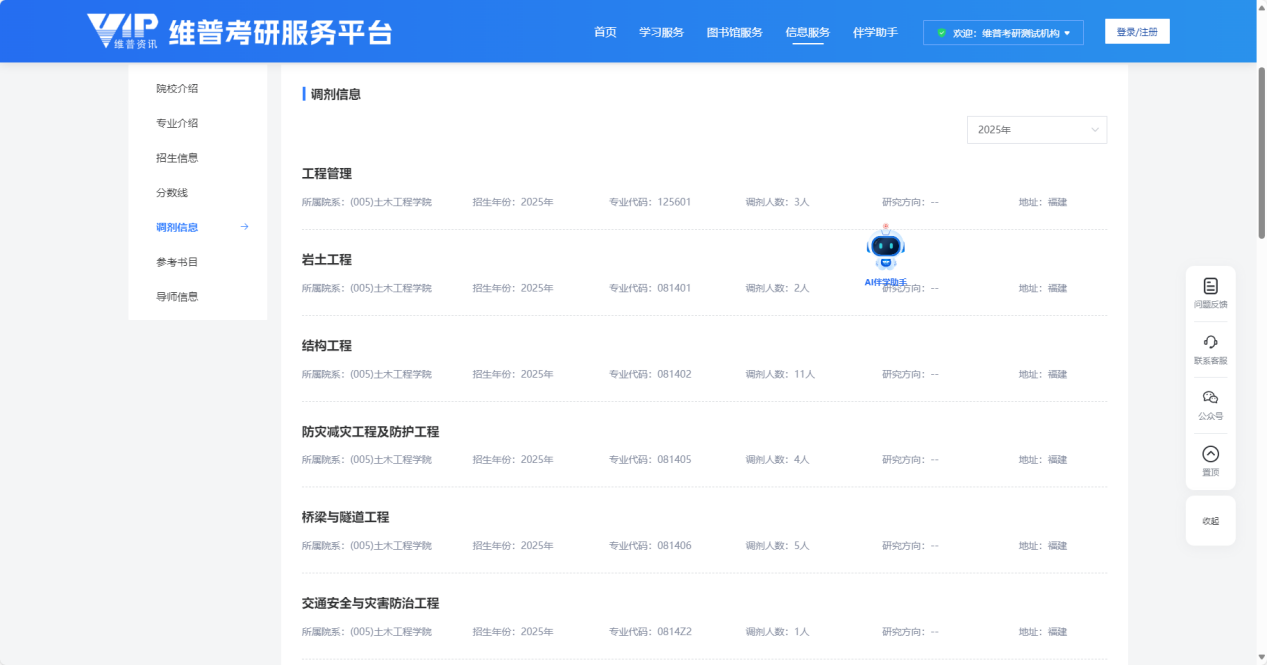Go to the 首页 navigation tab

coord(605,32)
